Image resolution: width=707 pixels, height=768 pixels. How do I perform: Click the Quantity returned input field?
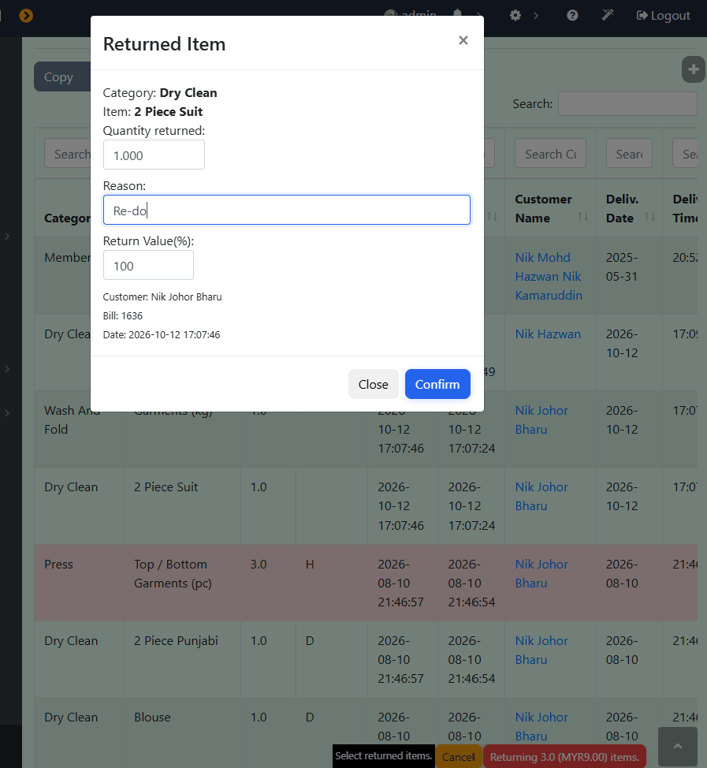pyautogui.click(x=154, y=155)
